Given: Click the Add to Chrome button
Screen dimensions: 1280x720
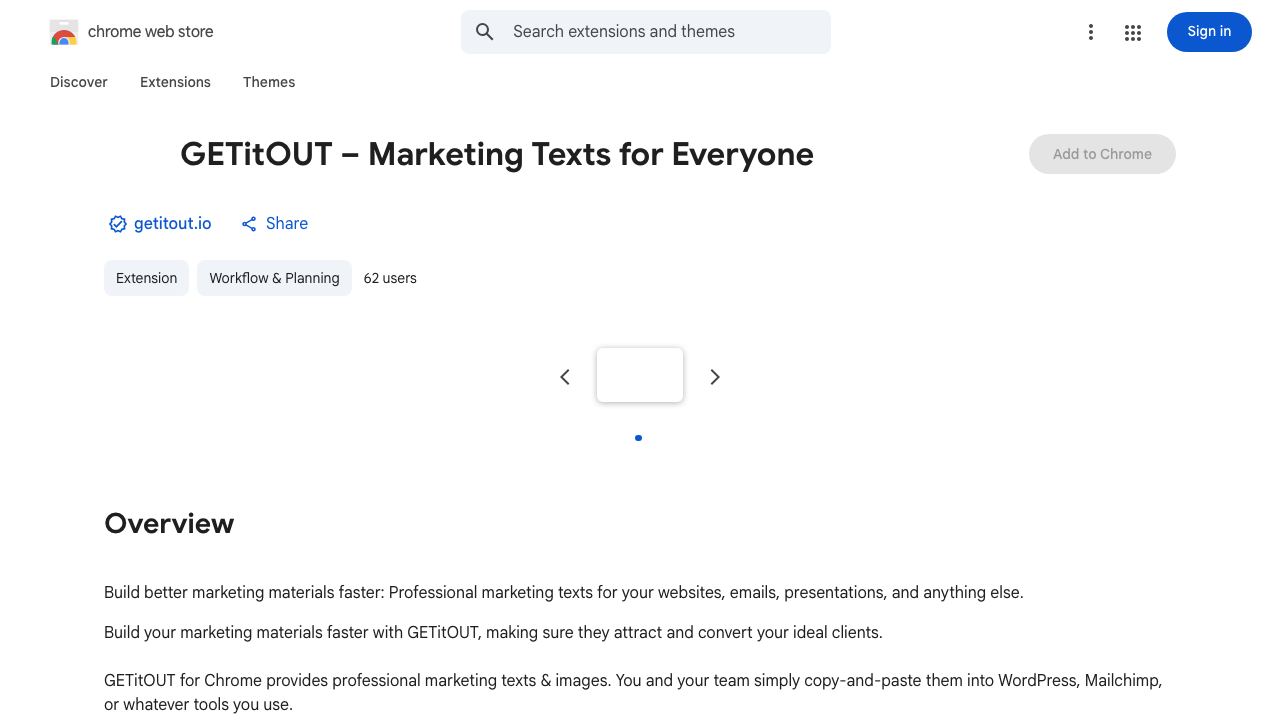Looking at the screenshot, I should [1102, 154].
